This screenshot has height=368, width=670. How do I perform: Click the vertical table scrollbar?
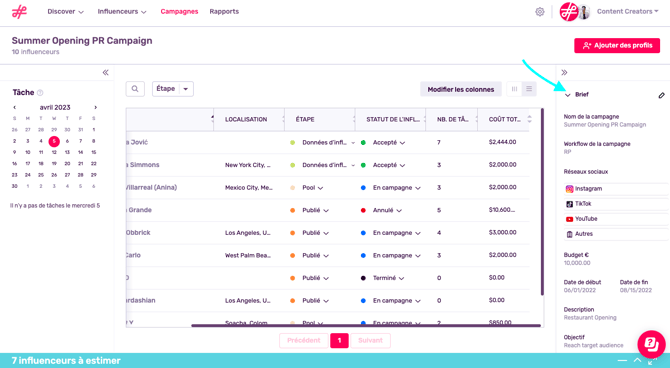[x=542, y=202]
